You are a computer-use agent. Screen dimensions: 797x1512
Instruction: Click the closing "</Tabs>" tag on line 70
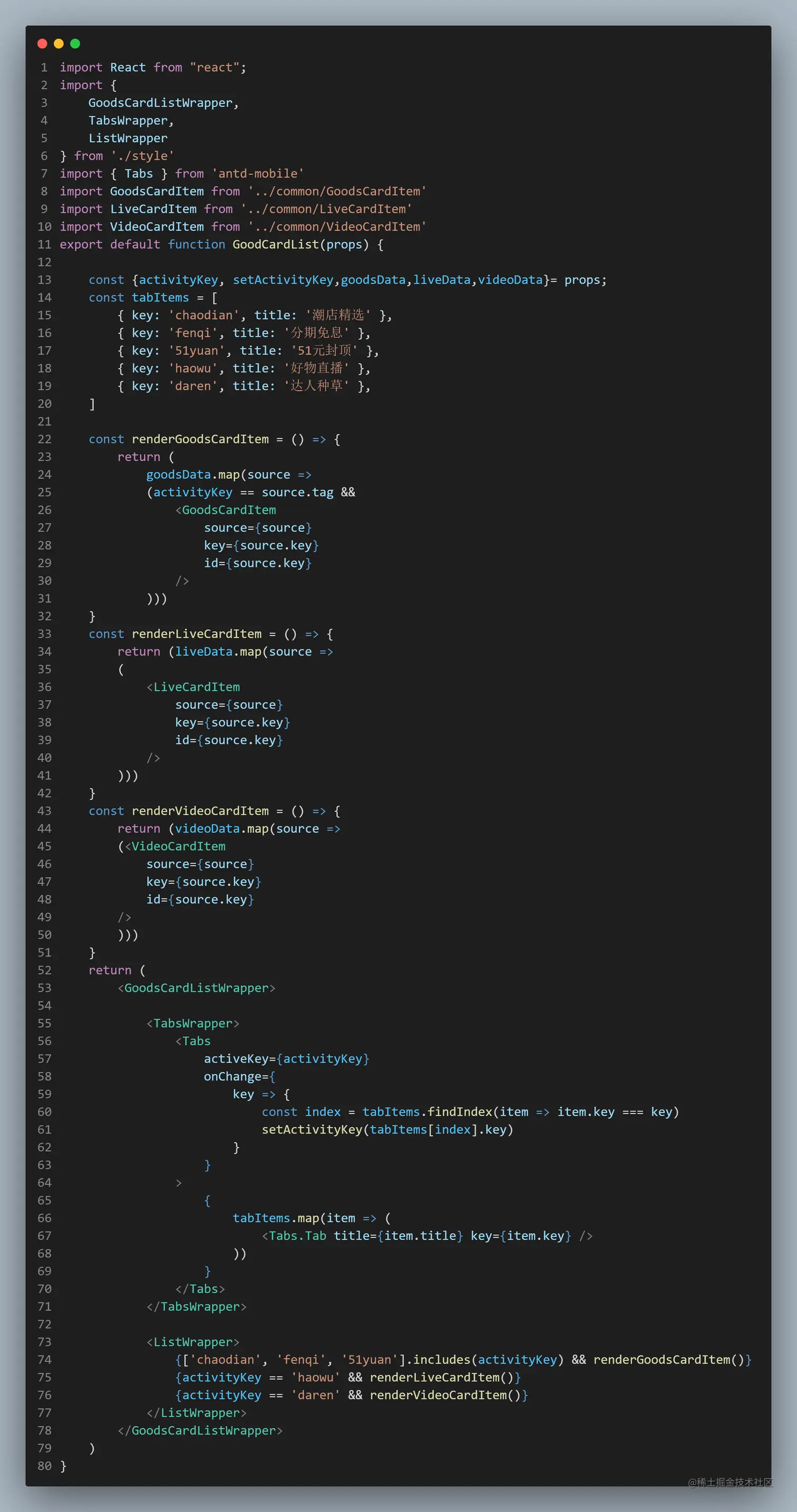coord(200,1289)
